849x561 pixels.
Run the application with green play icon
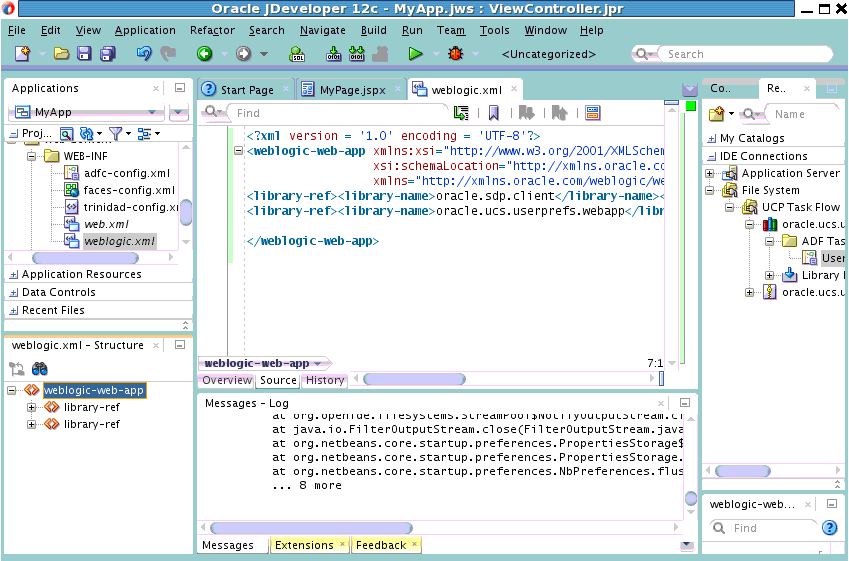tap(415, 54)
